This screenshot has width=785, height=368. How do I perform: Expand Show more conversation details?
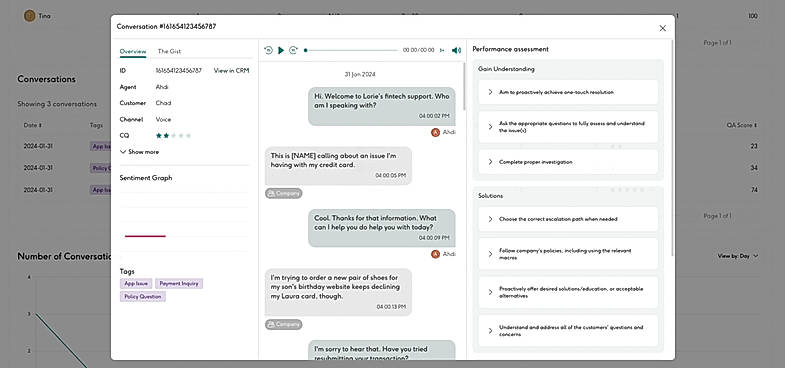(140, 152)
